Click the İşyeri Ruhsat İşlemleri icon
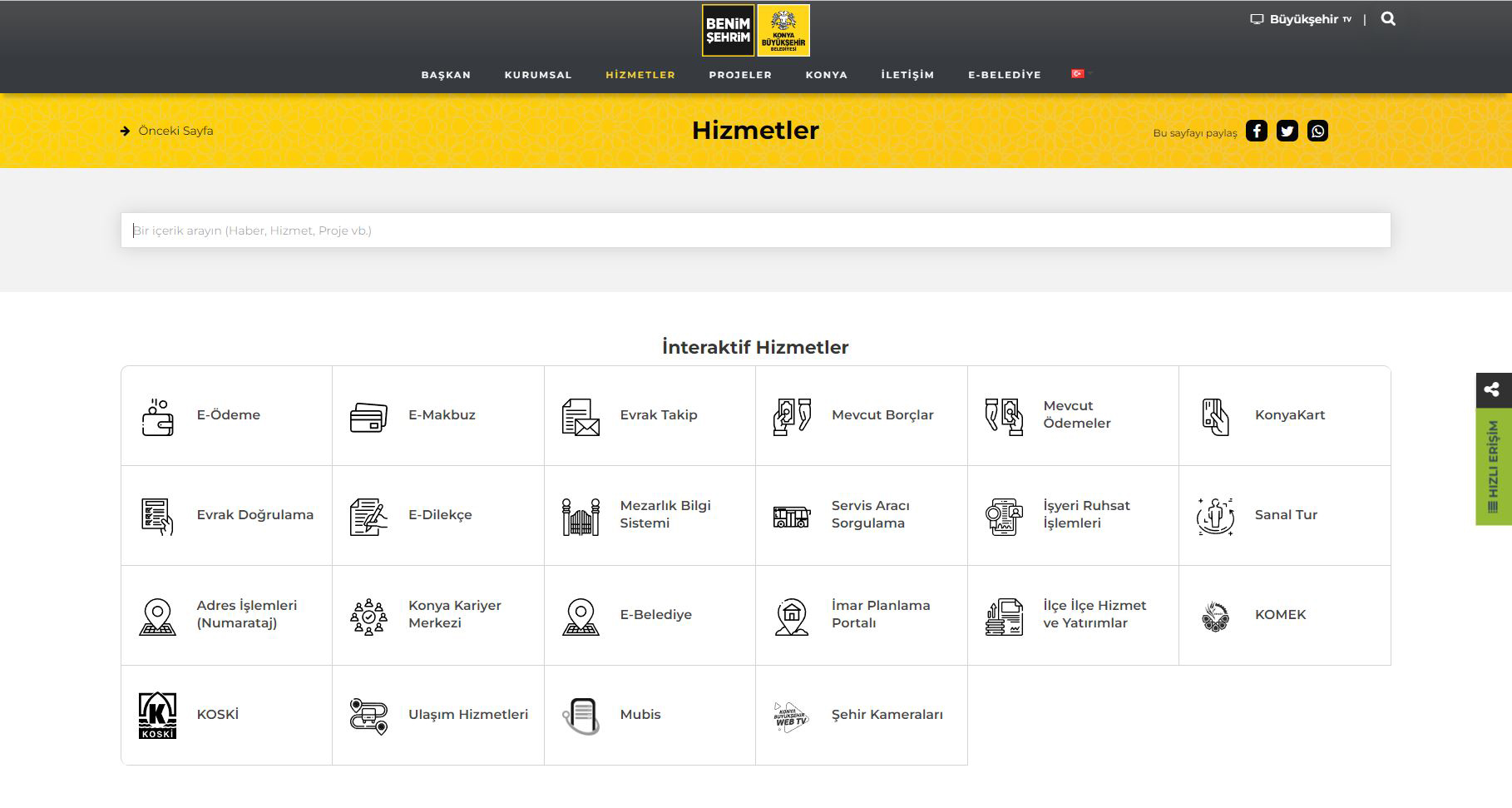This screenshot has height=808, width=1512. click(1004, 516)
